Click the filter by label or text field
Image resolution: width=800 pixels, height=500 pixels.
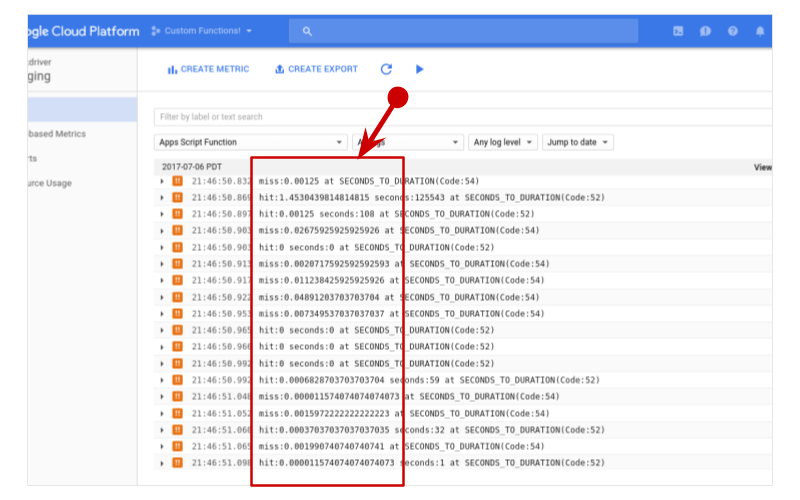[460, 117]
